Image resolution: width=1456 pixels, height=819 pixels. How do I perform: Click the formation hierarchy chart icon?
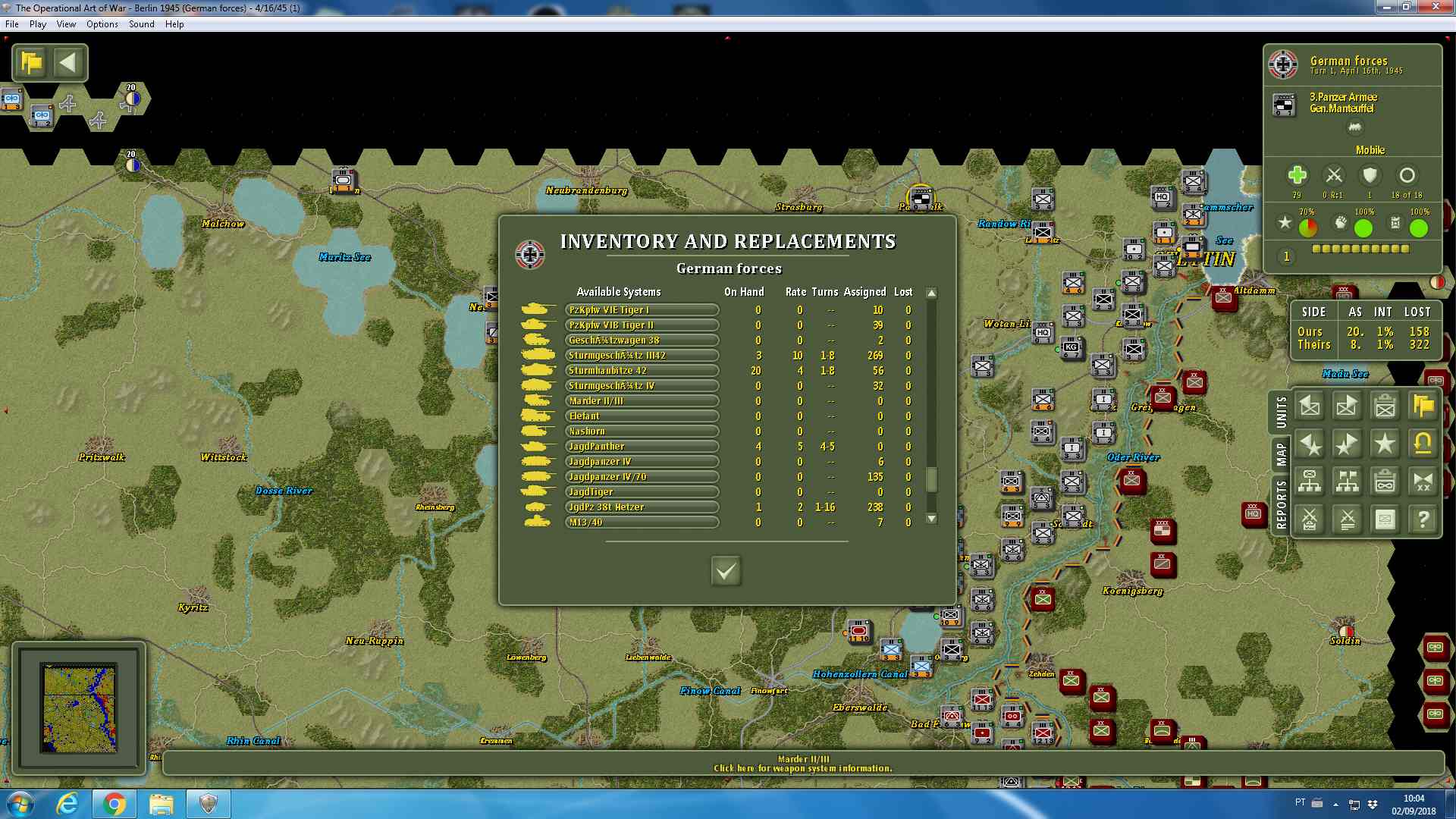(x=1310, y=482)
